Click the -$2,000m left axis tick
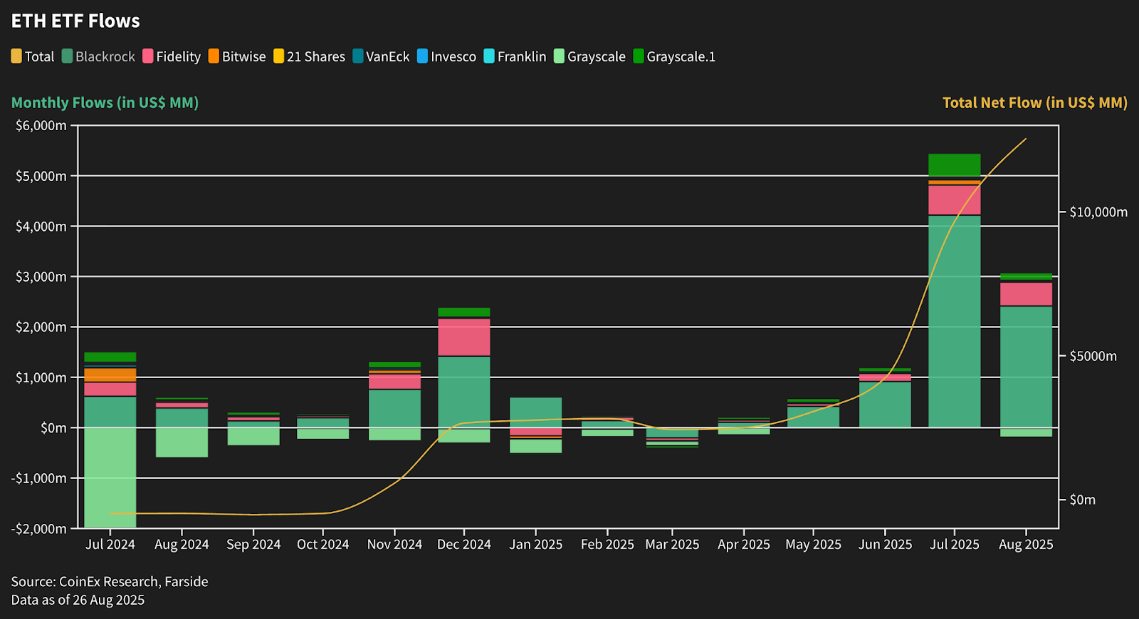This screenshot has width=1139, height=619. tap(39, 528)
